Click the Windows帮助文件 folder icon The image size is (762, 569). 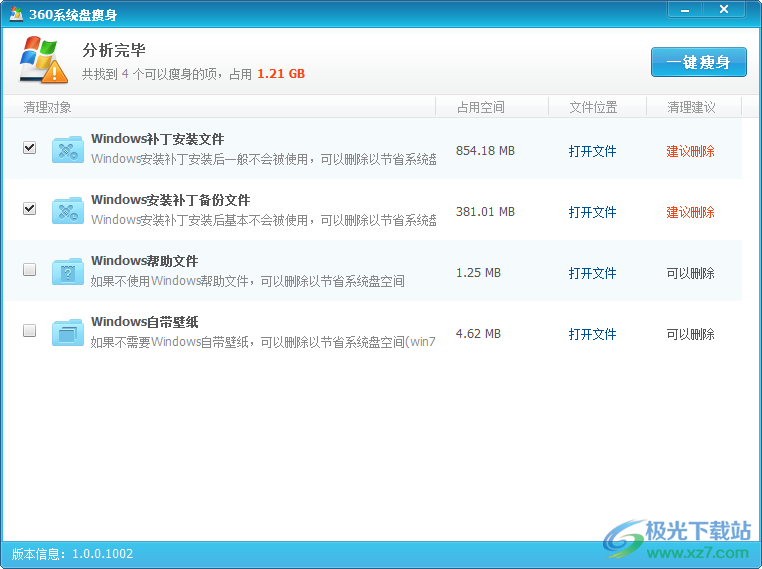tap(68, 272)
